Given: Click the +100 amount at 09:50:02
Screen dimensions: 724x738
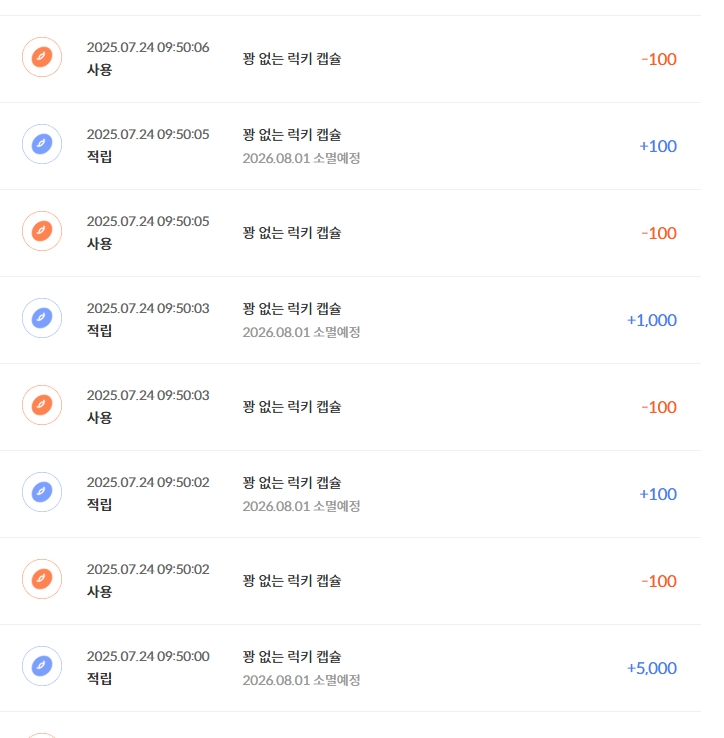Looking at the screenshot, I should tap(658, 494).
